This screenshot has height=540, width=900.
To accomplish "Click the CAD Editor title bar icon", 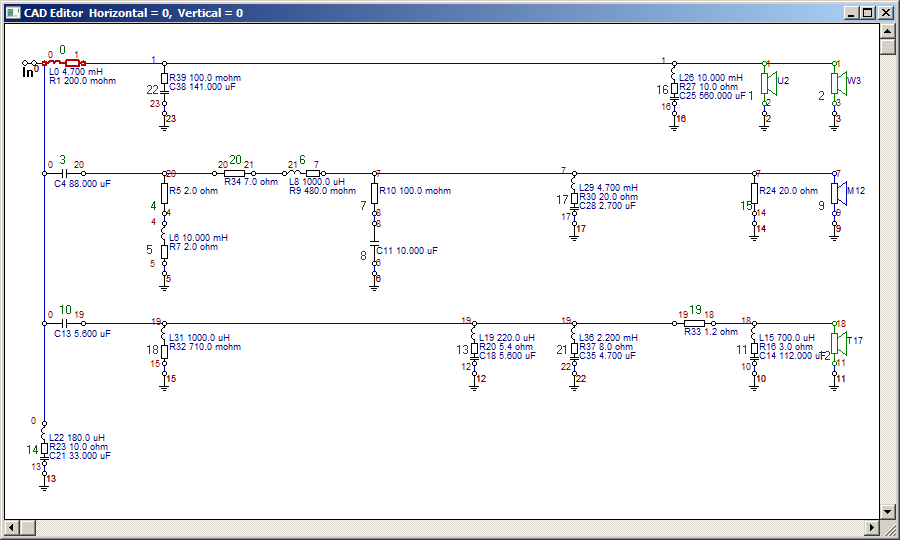I will click(13, 13).
